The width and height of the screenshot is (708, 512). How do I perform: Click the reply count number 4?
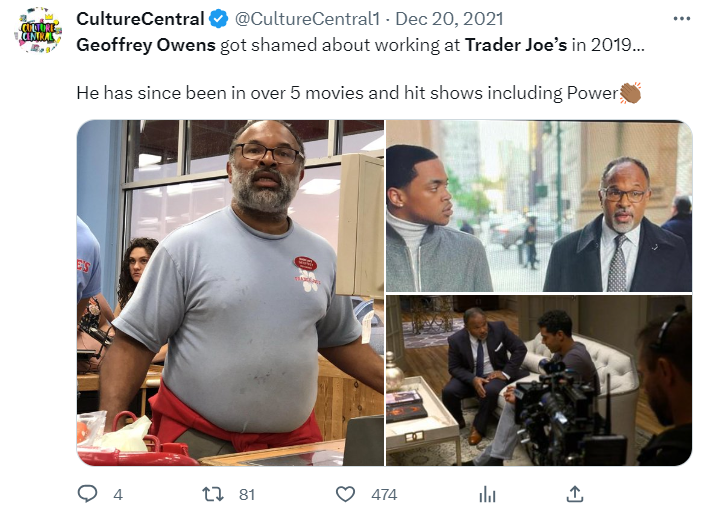(118, 495)
